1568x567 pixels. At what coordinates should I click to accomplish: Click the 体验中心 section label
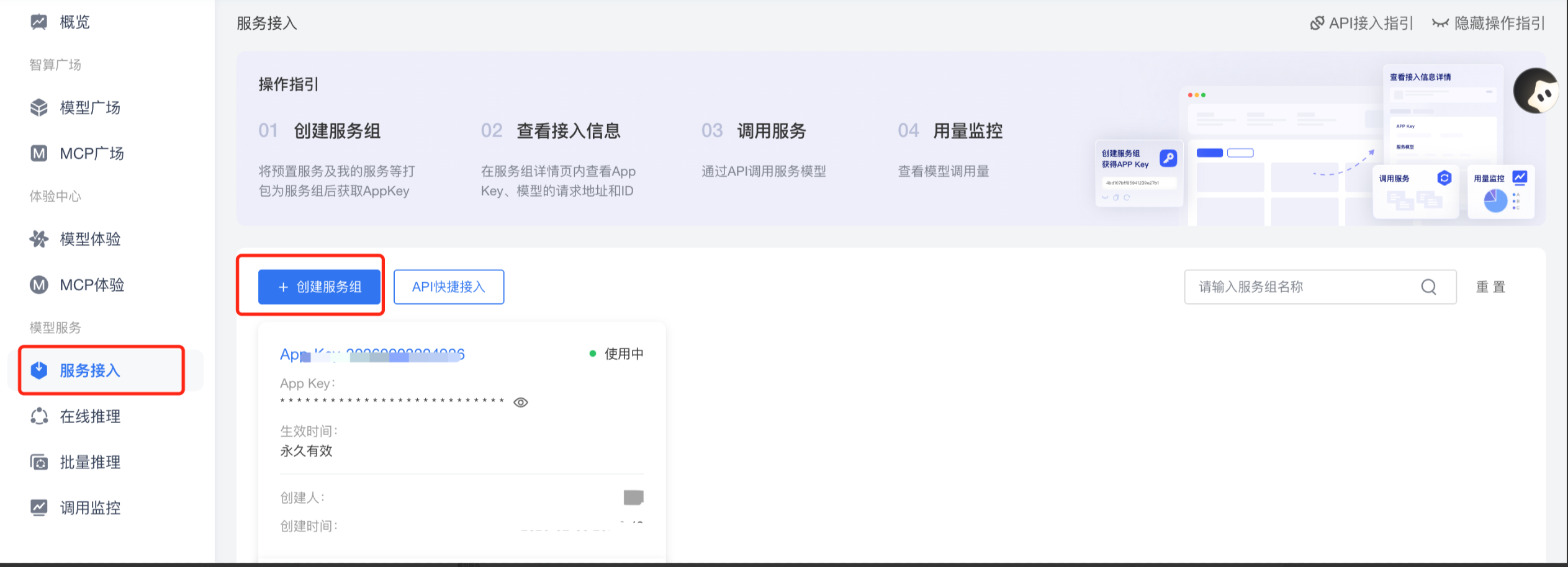55,196
